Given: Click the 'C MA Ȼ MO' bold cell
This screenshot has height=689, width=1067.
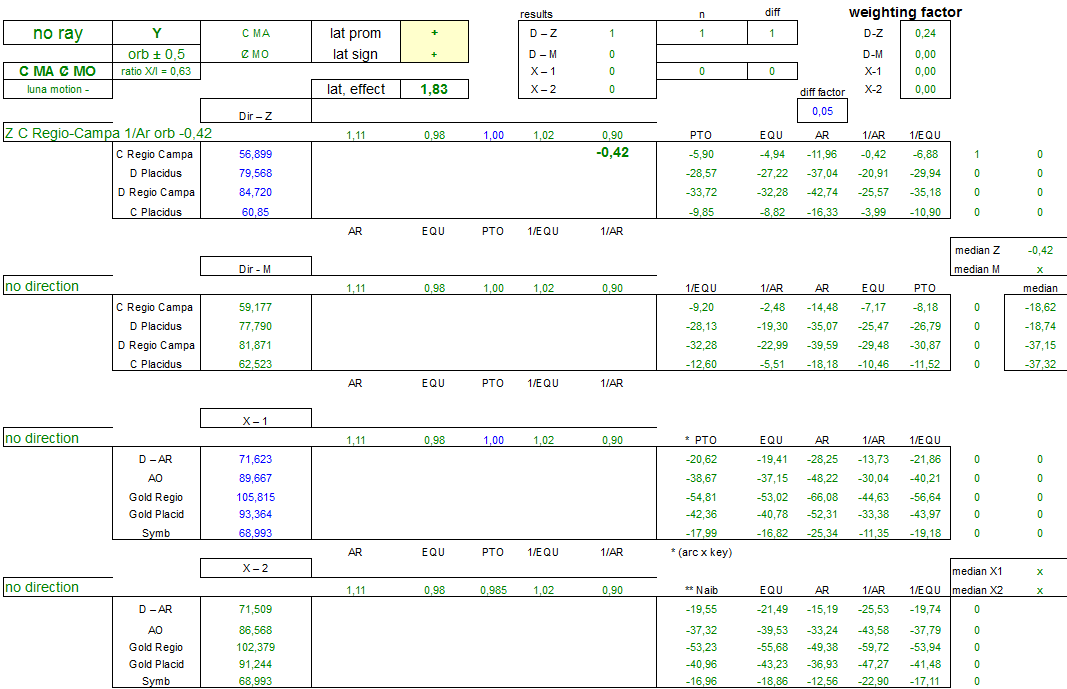Looking at the screenshot, I should click(58, 71).
